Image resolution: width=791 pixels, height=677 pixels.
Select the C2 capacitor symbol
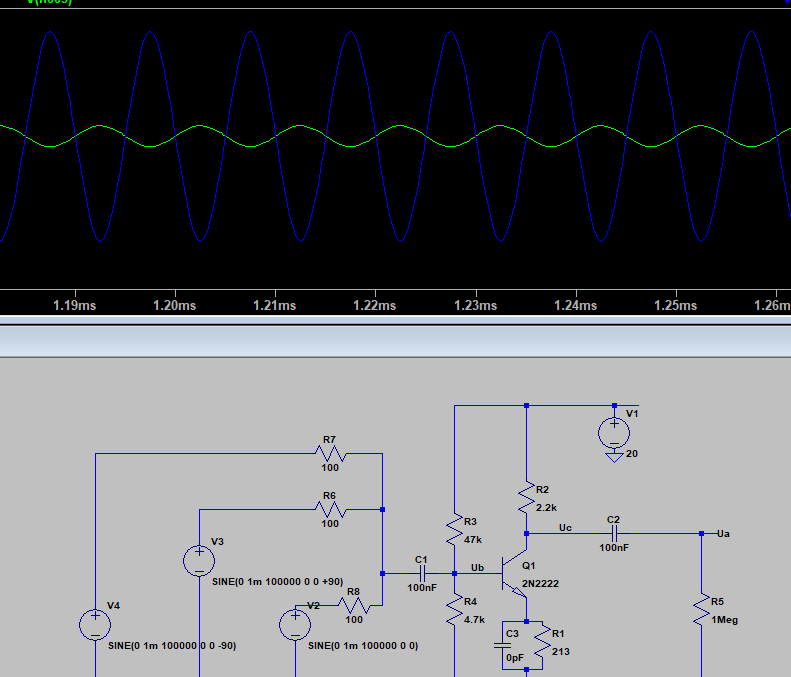(614, 533)
